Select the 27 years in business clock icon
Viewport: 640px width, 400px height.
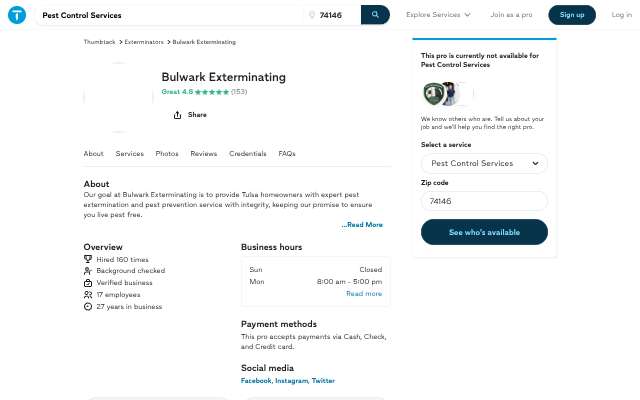coord(88,307)
